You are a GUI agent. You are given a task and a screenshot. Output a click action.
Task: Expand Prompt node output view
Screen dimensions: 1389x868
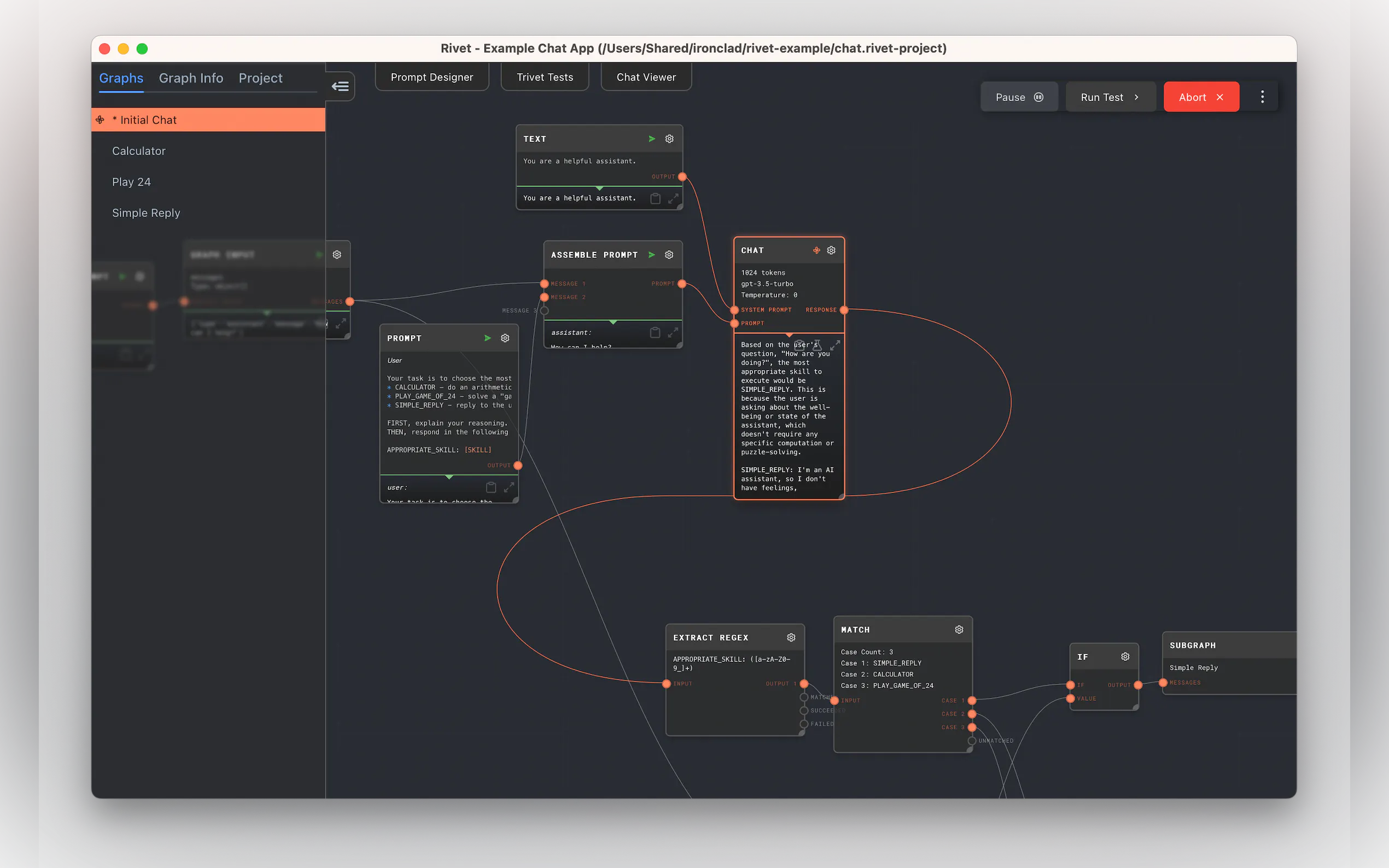point(509,488)
